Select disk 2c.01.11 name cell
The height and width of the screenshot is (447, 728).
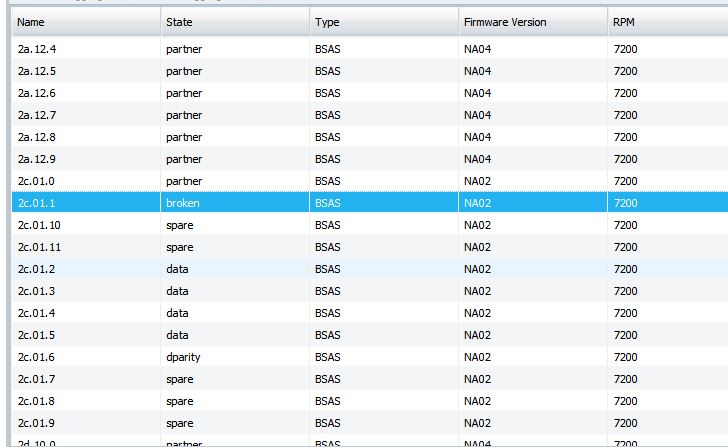(x=86, y=247)
